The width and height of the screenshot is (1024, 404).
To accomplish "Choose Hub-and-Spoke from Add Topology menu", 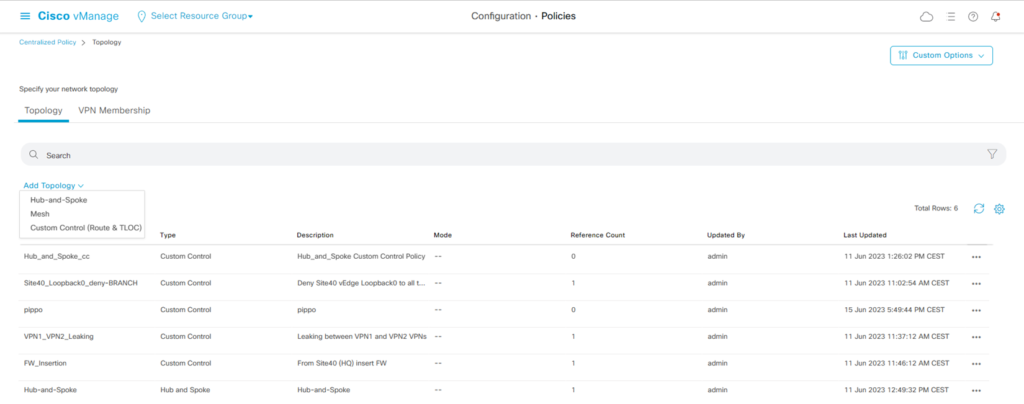I will [x=58, y=200].
